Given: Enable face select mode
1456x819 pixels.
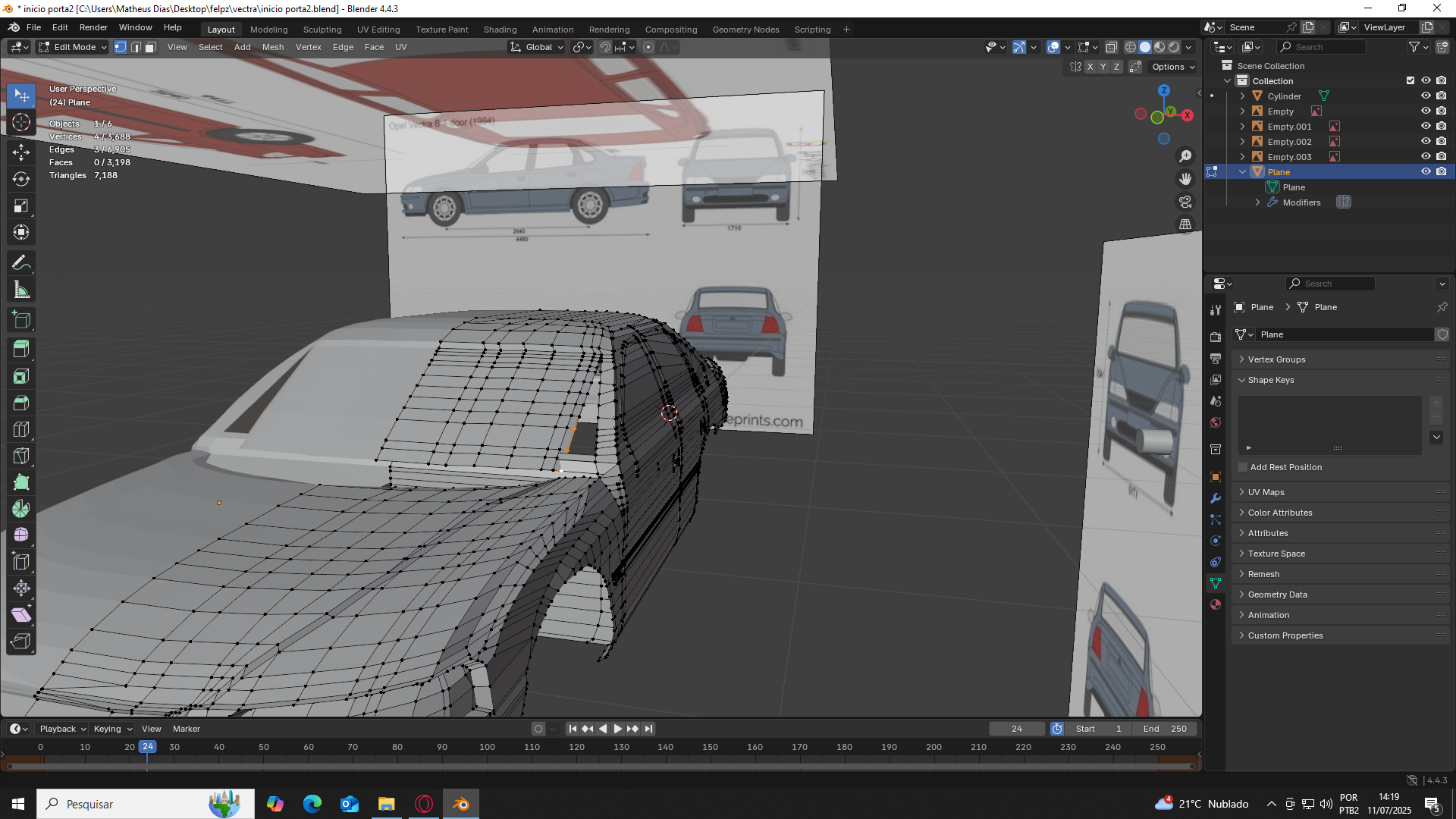Looking at the screenshot, I should (x=151, y=47).
